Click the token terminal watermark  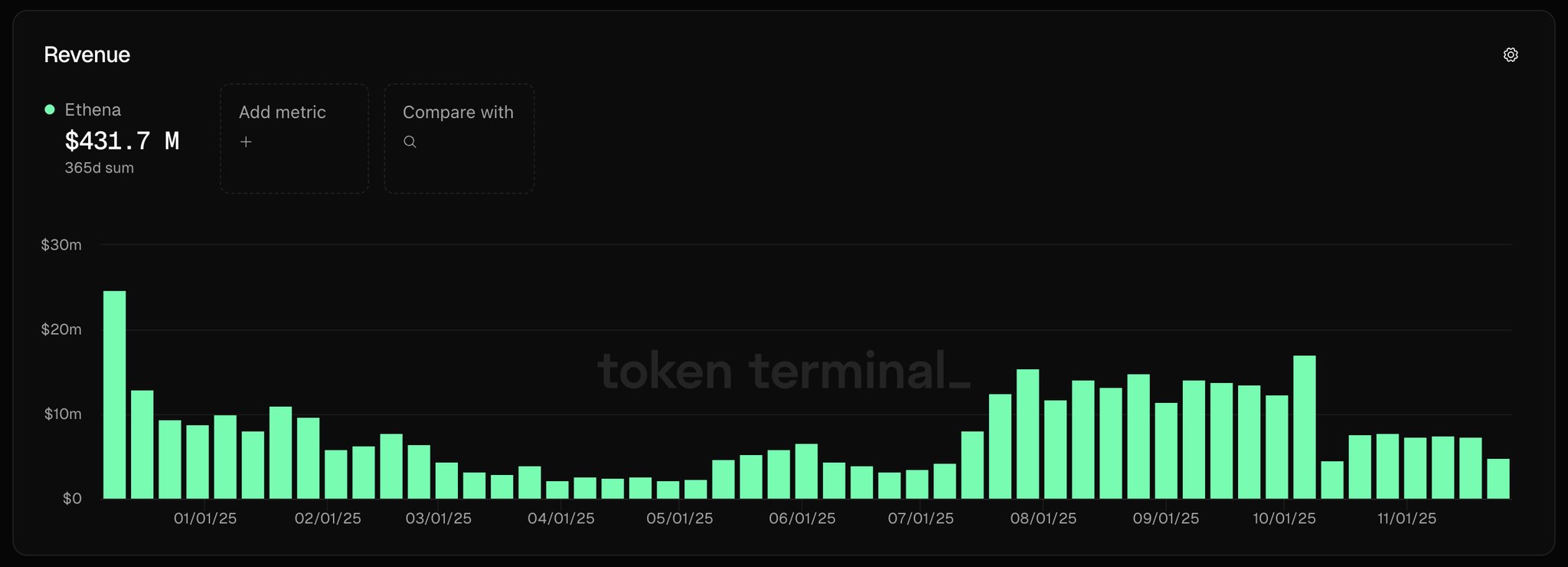[x=783, y=371]
